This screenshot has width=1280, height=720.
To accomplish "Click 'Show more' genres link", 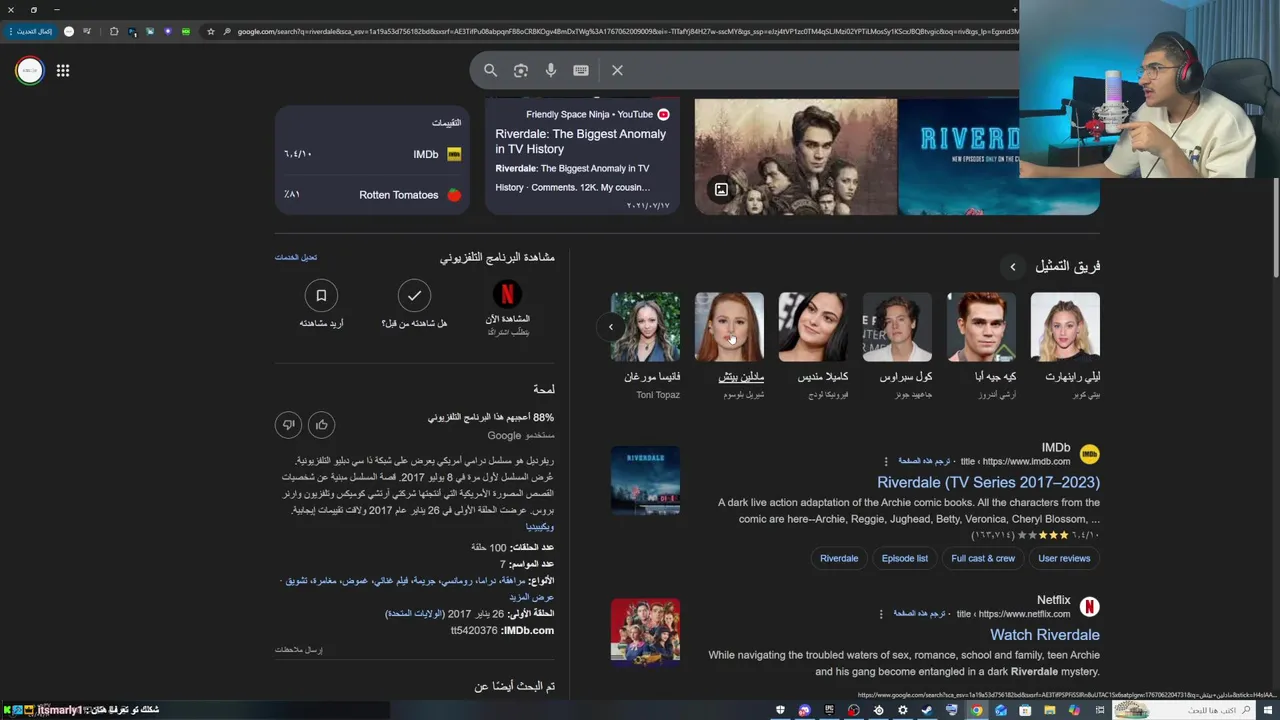I will (x=530, y=597).
